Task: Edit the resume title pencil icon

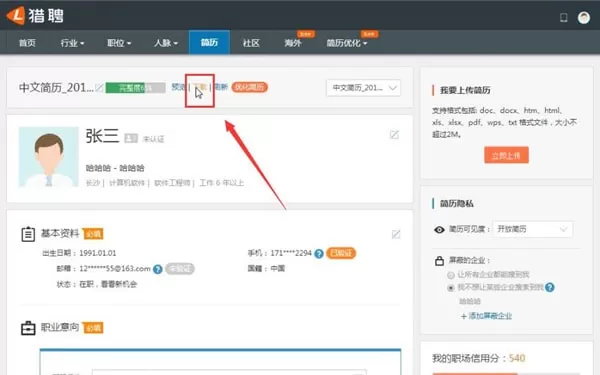Action: 99,88
